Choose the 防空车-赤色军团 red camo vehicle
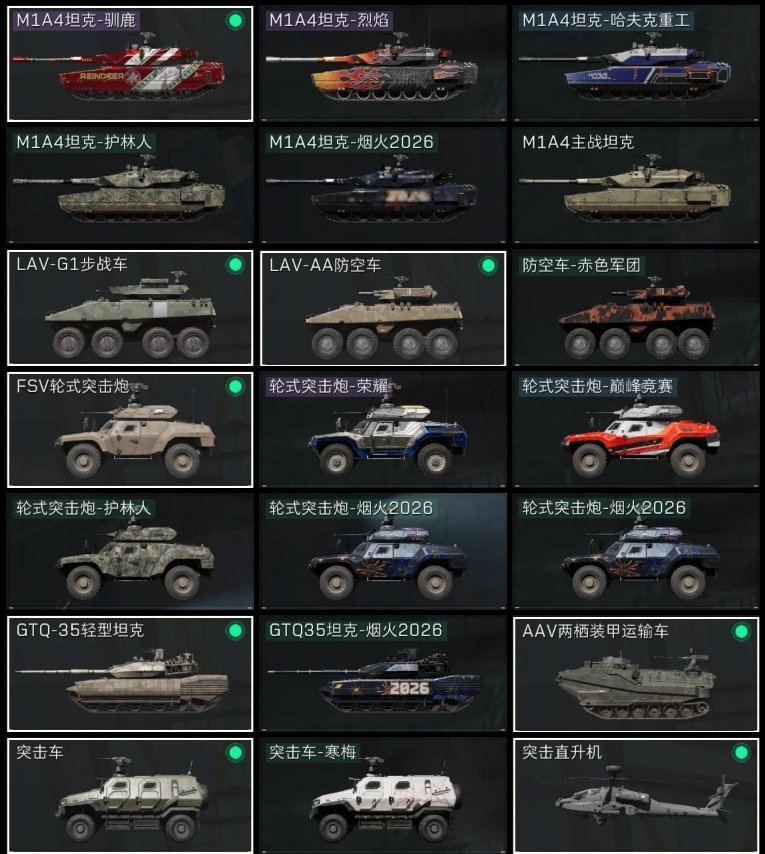 tap(636, 308)
